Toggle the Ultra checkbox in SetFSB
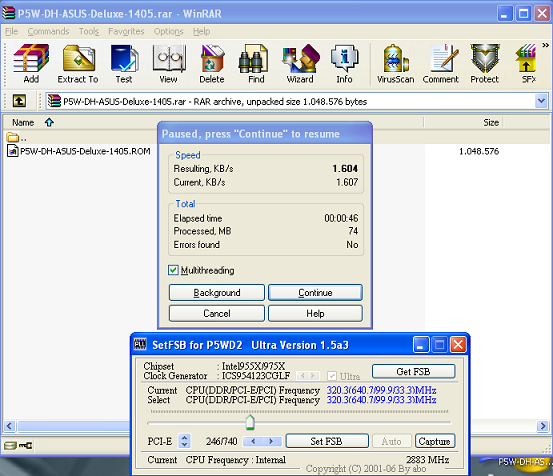 click(332, 376)
